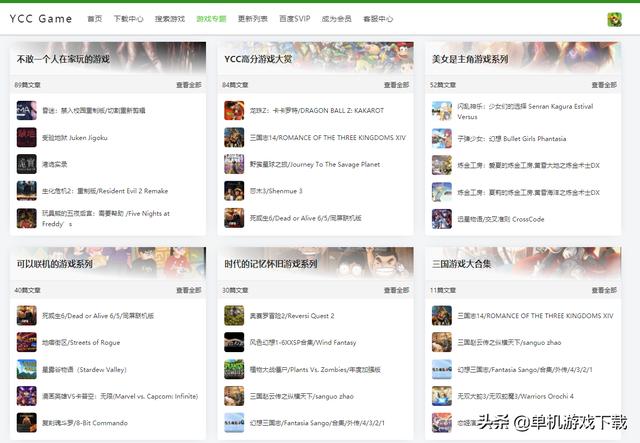Click Journey To The Savage Planet thumbnail
640x443 pixels.
(x=234, y=164)
